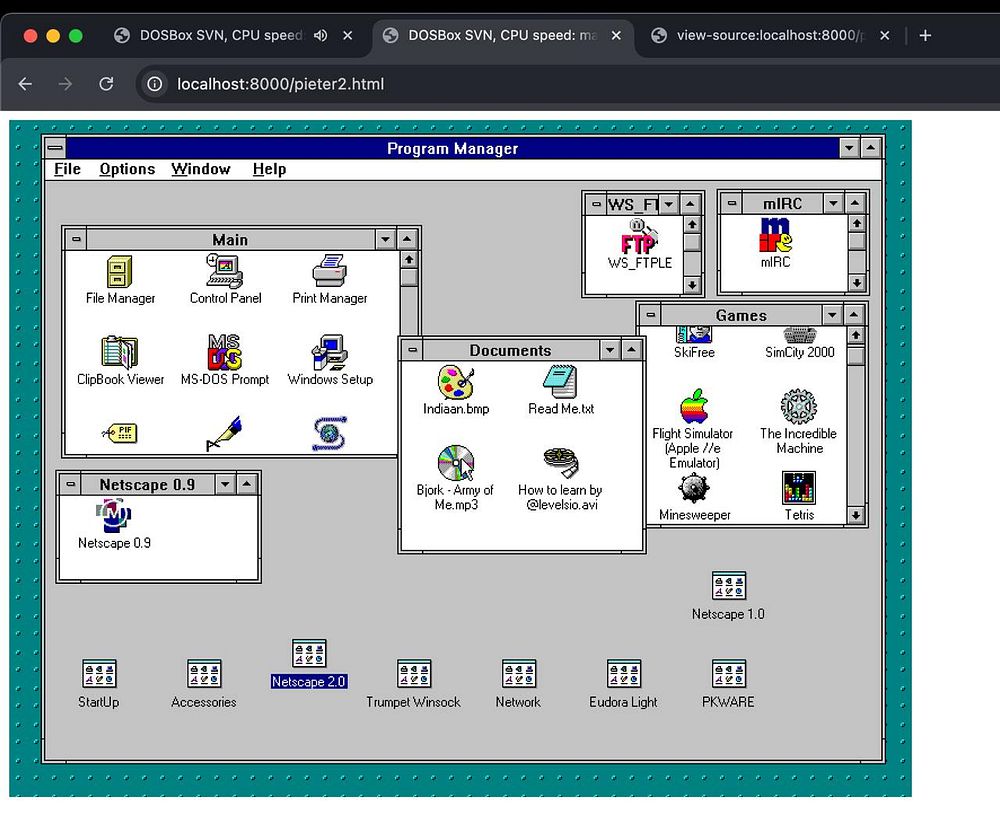This screenshot has width=1000, height=838.
Task: Click the localhost address bar
Action: (568, 84)
